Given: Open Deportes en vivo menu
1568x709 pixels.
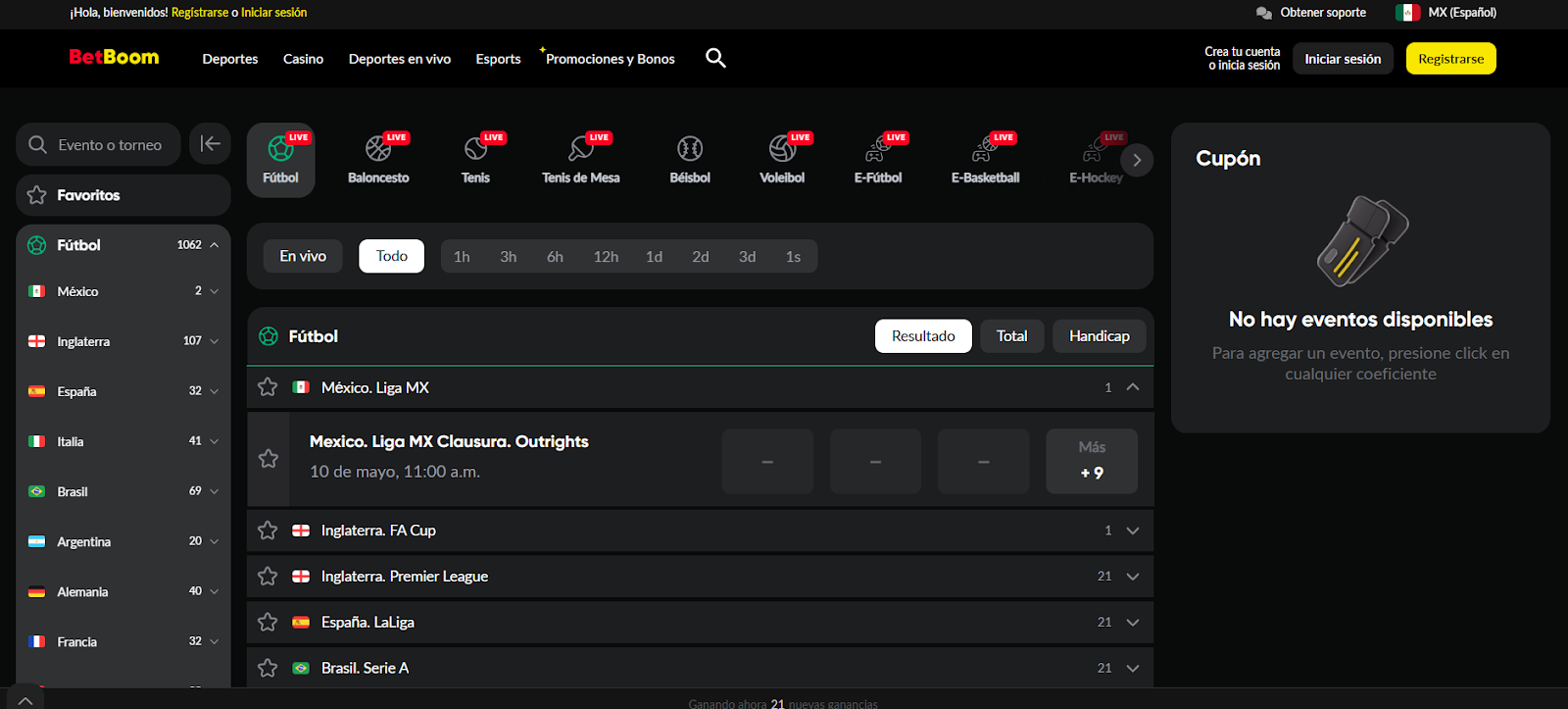Looking at the screenshot, I should tap(400, 59).
